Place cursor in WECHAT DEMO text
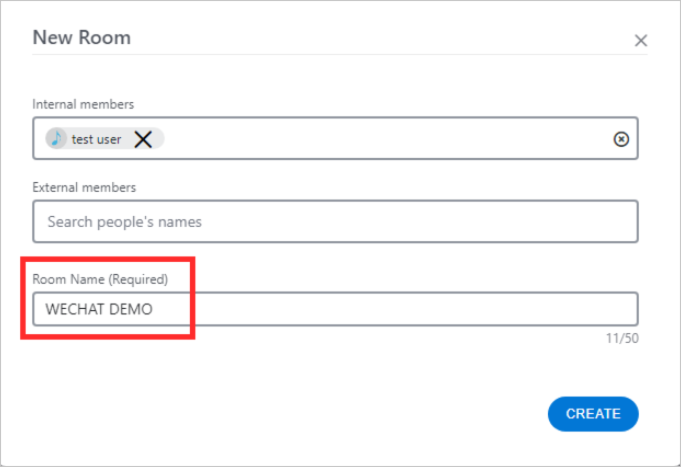 [x=99, y=309]
